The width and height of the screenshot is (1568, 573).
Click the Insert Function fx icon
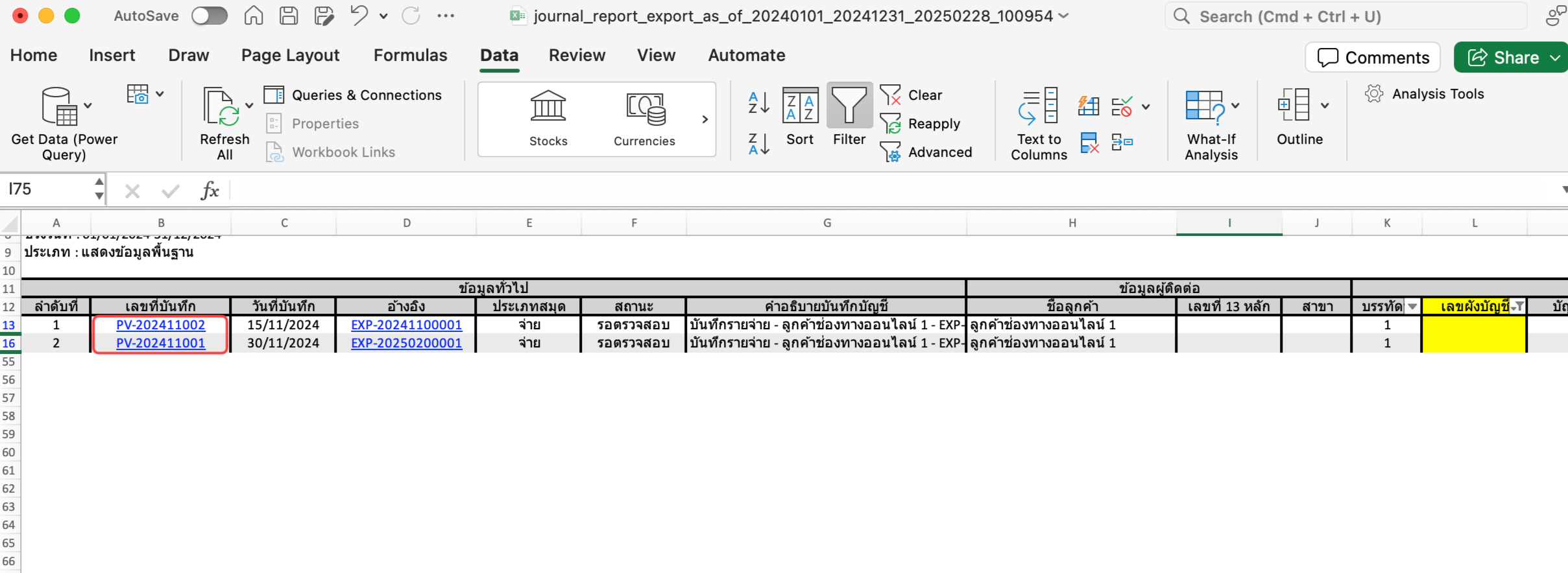pos(210,191)
